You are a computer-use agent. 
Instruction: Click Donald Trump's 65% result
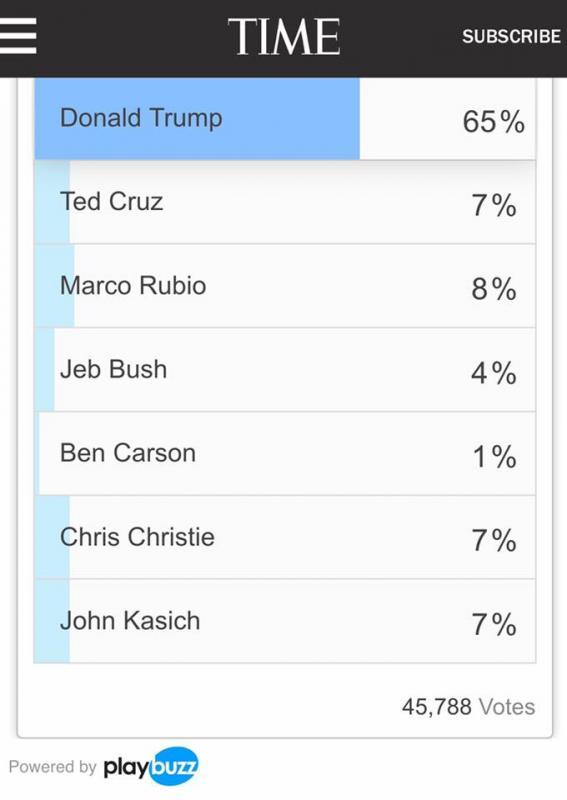click(x=494, y=121)
